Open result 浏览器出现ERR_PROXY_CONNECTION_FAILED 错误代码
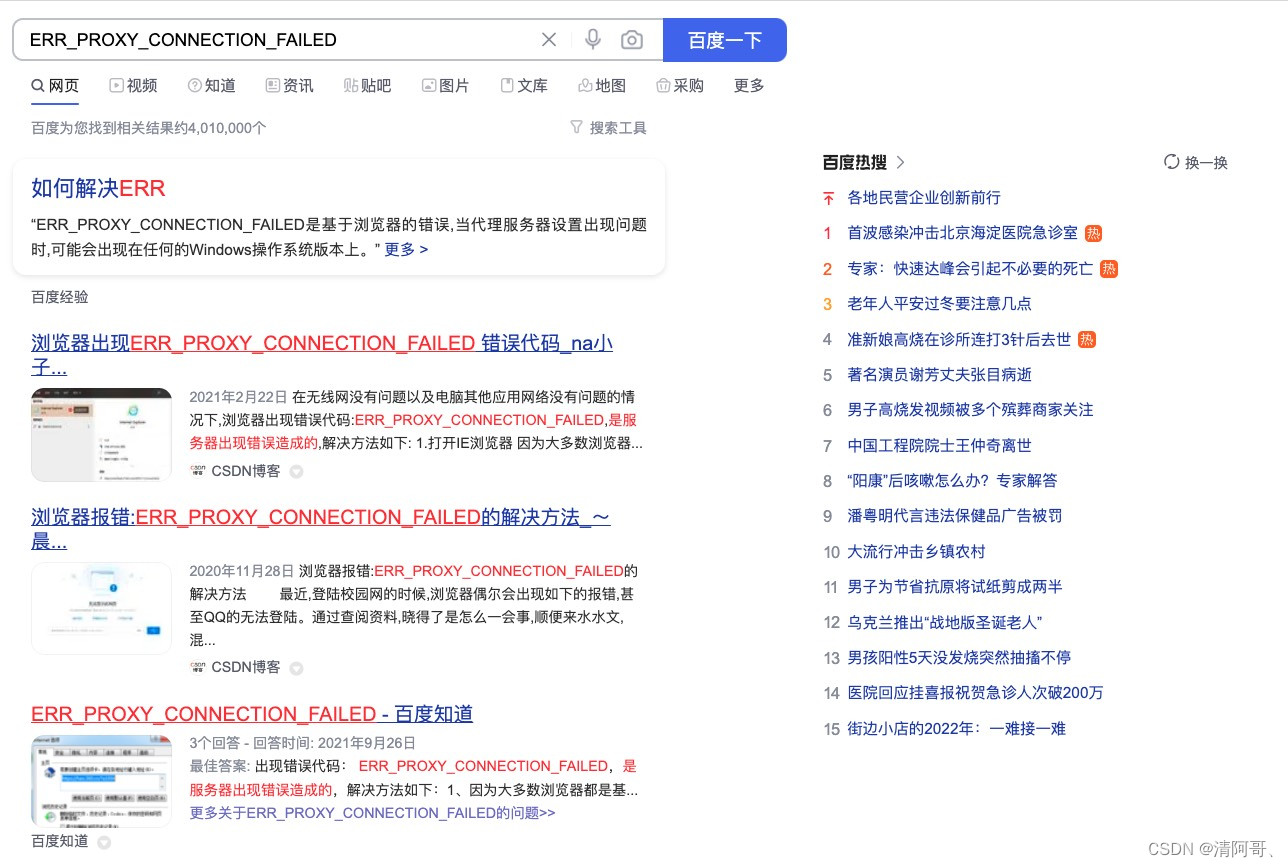Viewport: 1288px width, 867px height. click(x=322, y=356)
